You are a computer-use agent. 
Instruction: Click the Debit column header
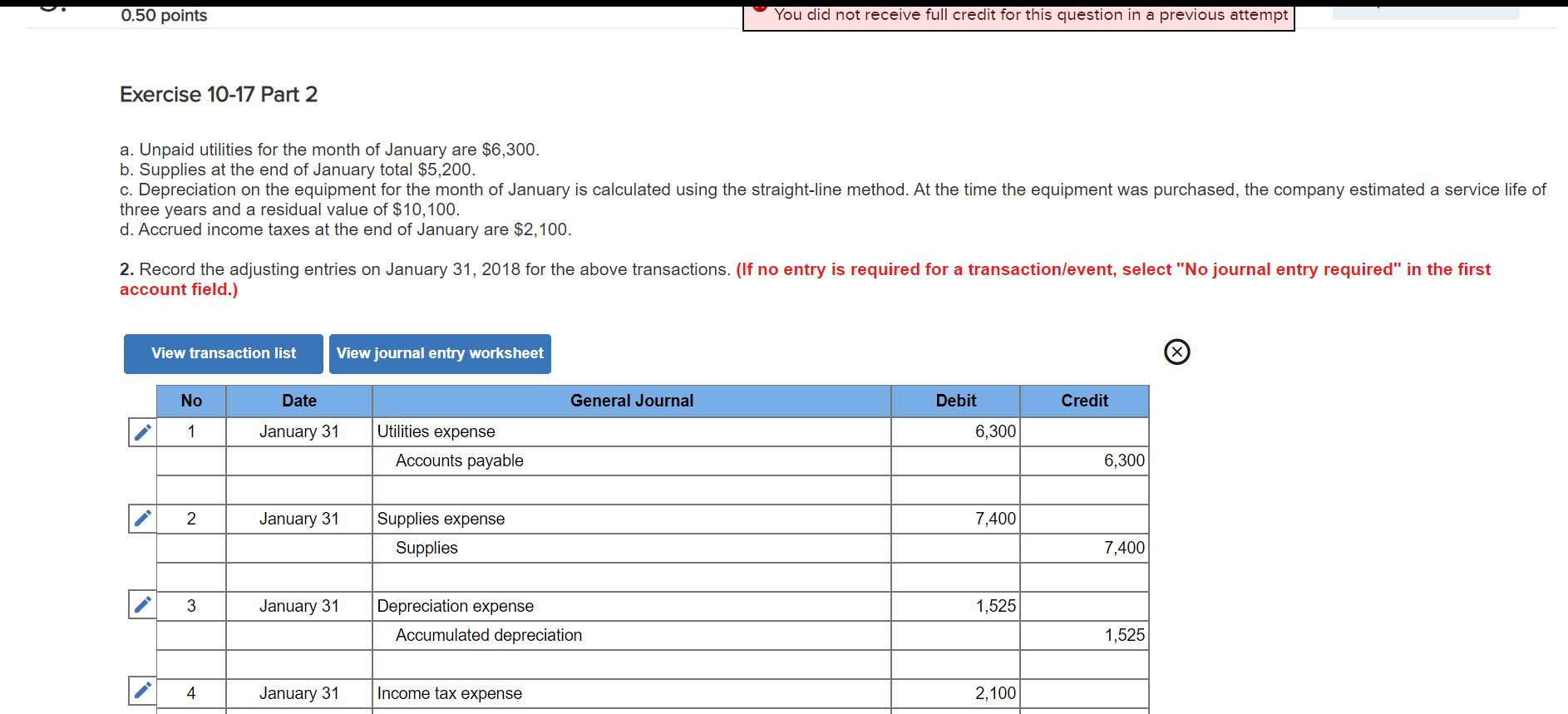956,401
